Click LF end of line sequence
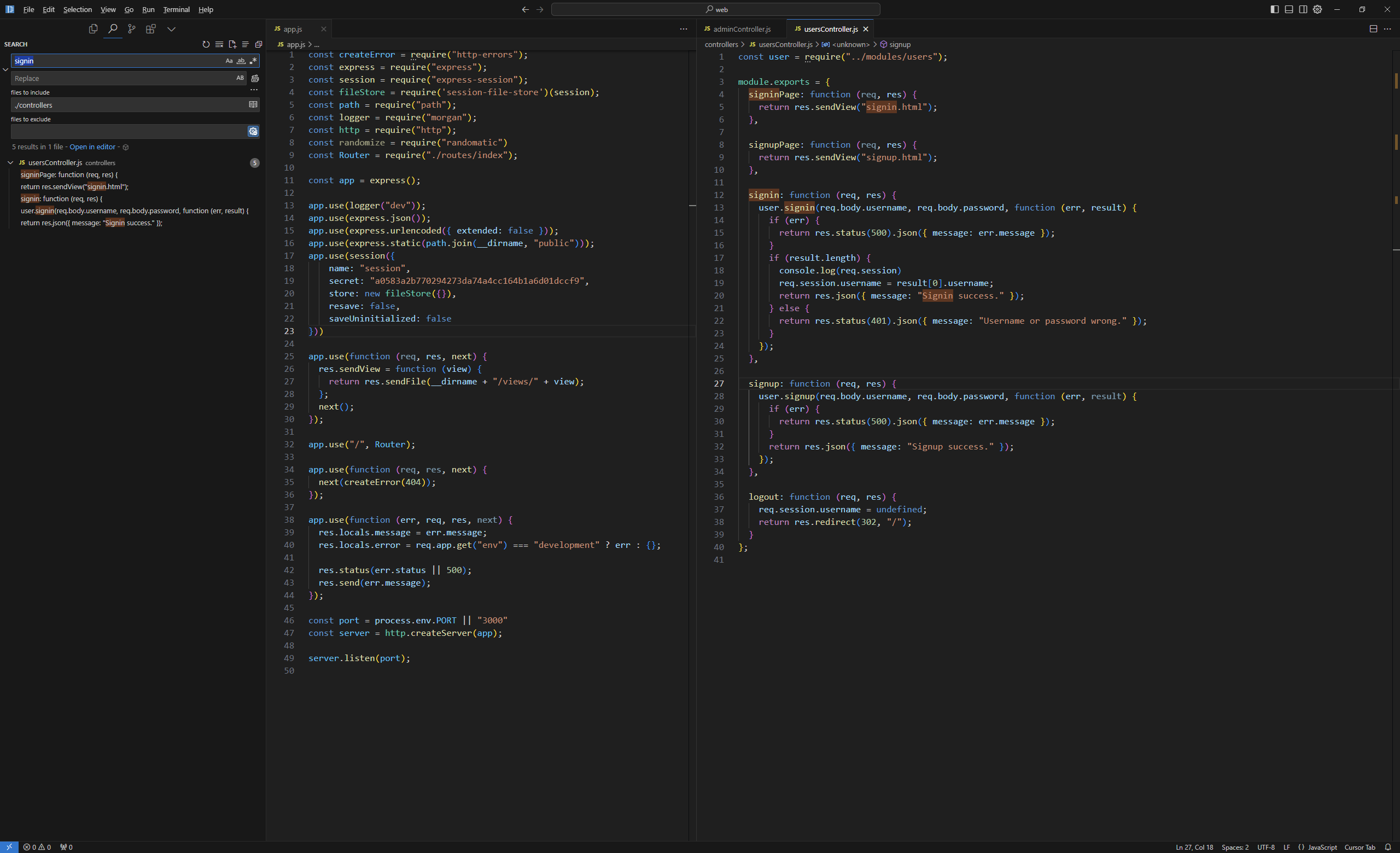 [x=1287, y=847]
